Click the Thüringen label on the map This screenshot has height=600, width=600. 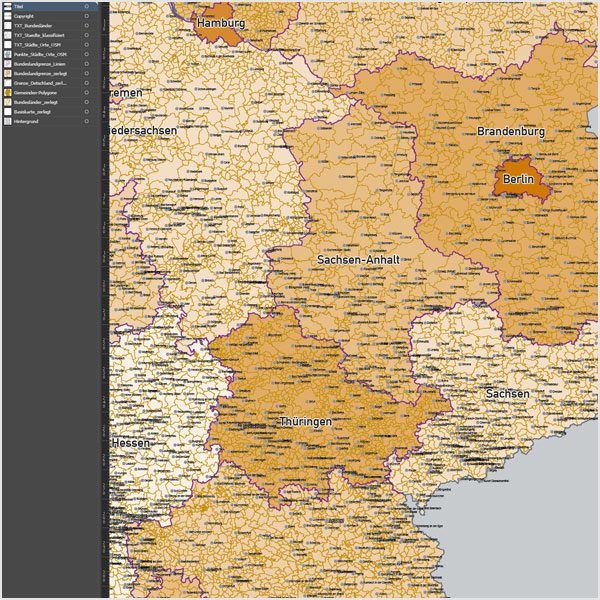[x=305, y=422]
